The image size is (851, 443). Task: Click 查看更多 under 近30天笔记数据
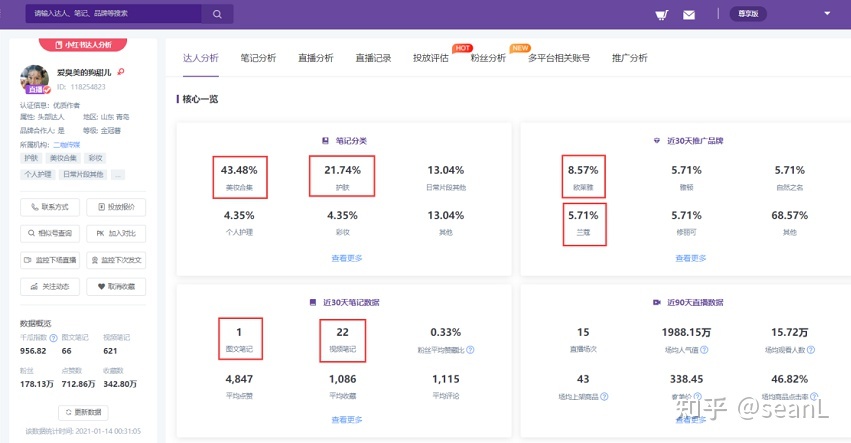pos(347,420)
